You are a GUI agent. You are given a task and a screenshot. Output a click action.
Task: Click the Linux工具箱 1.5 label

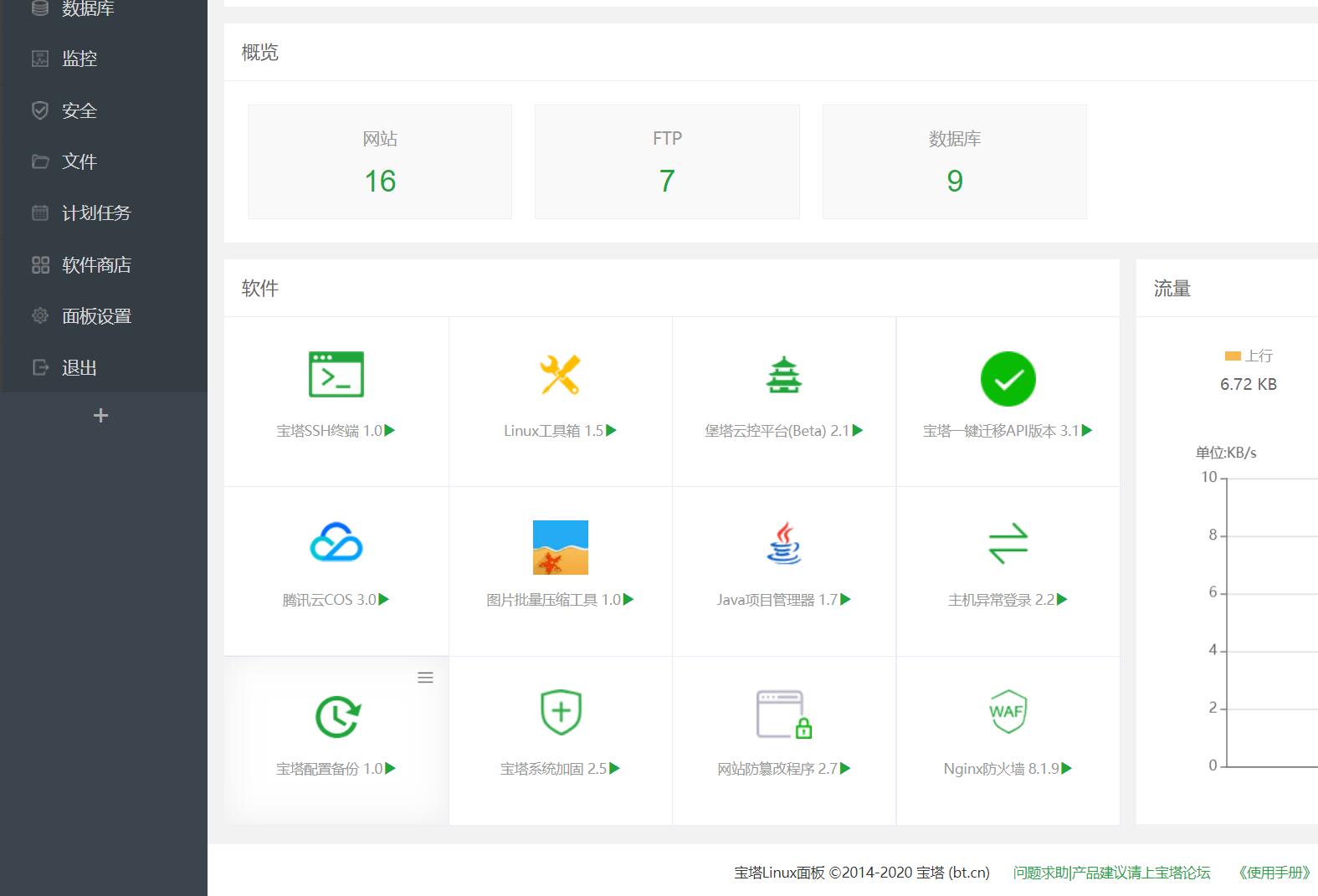(553, 431)
